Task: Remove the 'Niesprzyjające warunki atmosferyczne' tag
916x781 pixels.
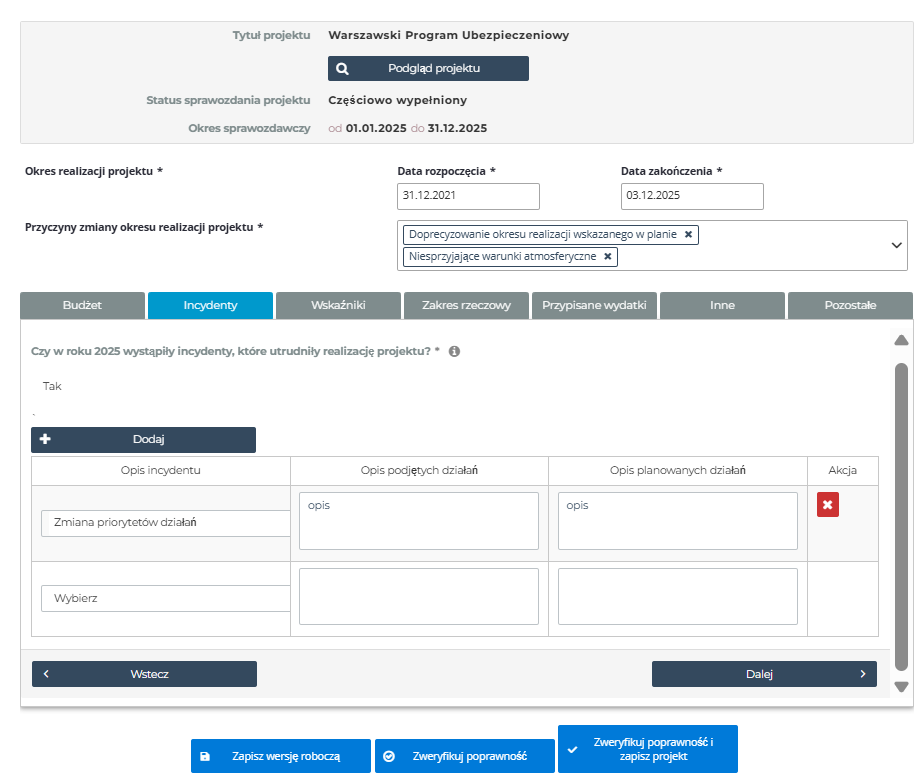Action: point(608,256)
